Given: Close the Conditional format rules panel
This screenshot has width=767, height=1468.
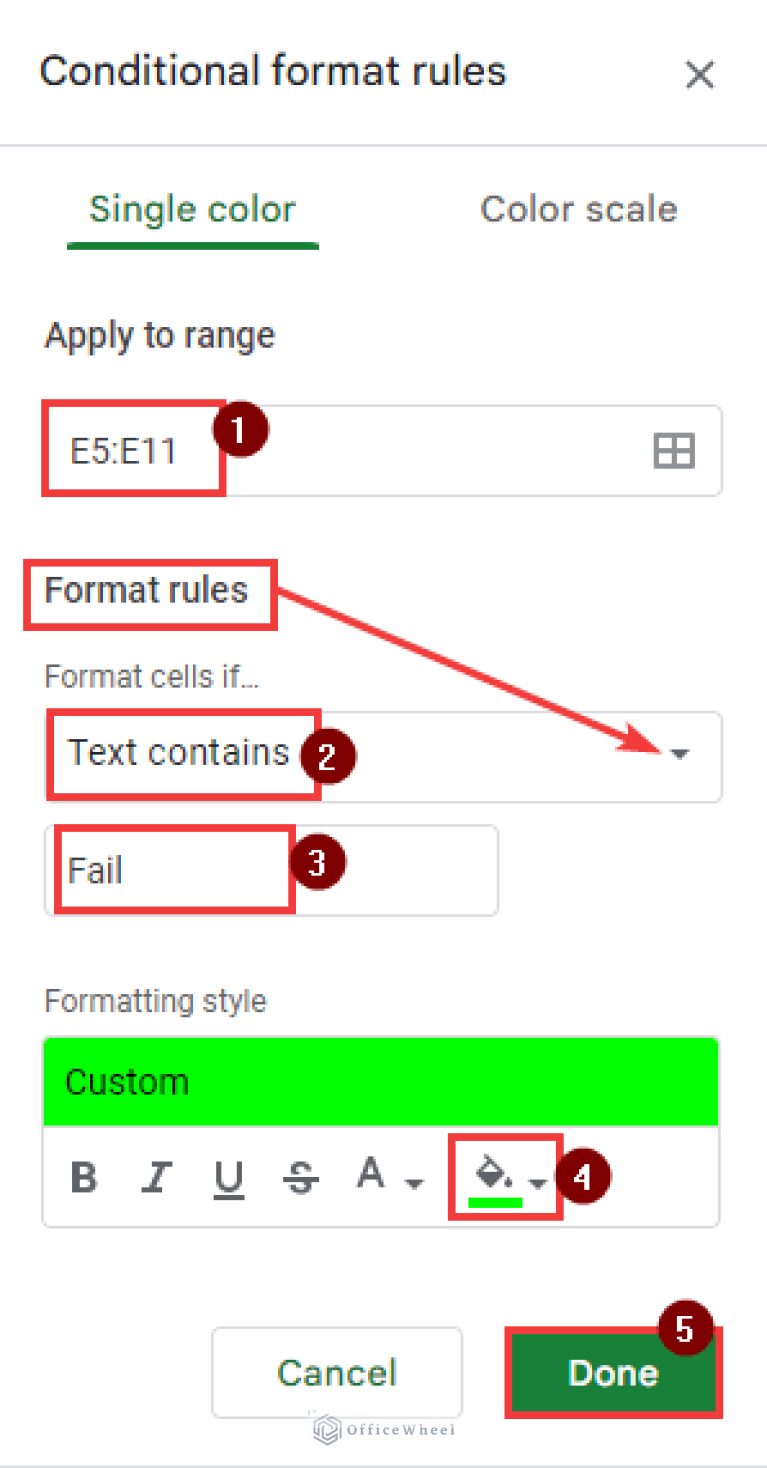Looking at the screenshot, I should pyautogui.click(x=700, y=74).
